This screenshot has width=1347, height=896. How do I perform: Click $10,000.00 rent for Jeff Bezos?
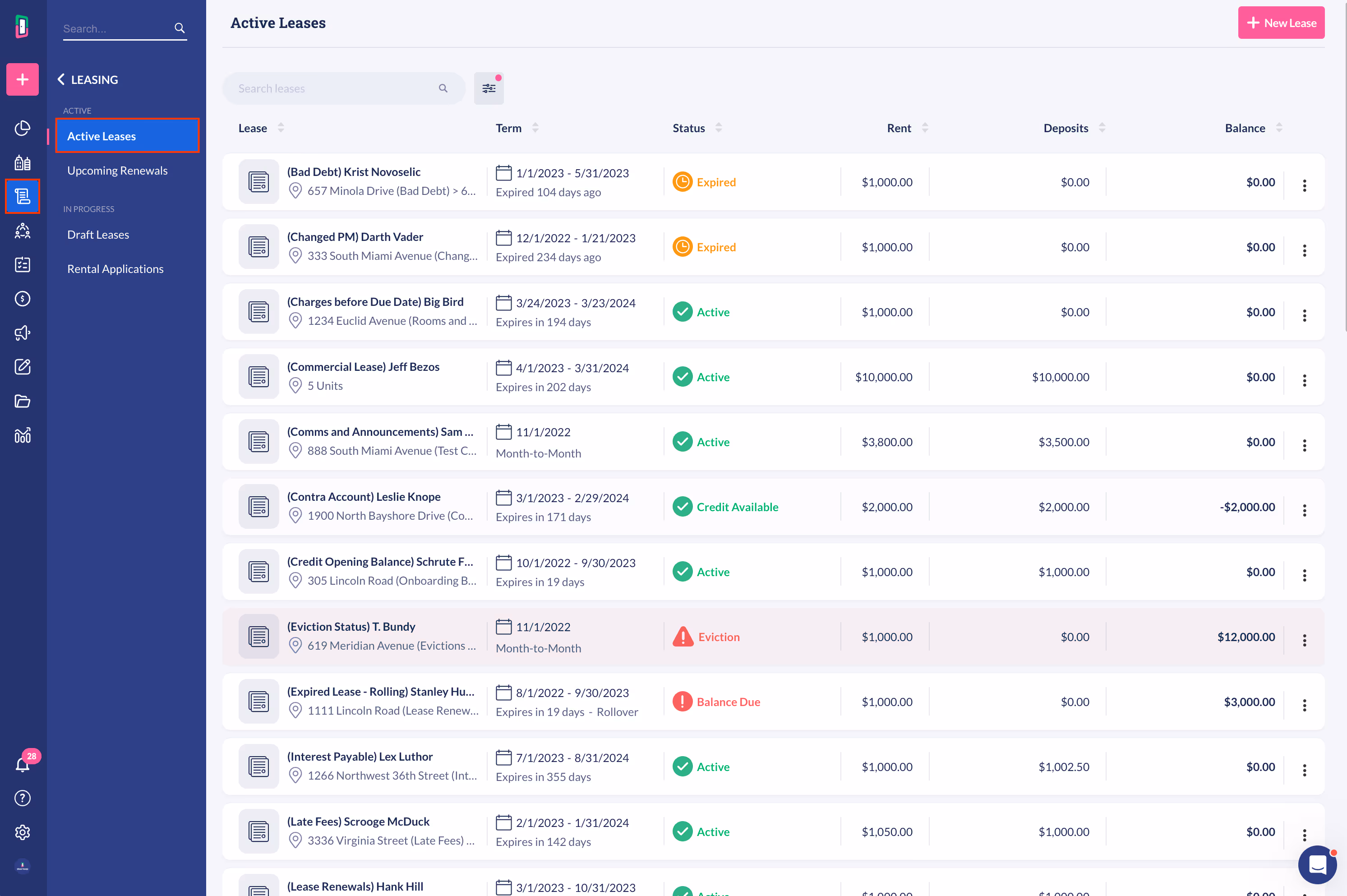884,377
